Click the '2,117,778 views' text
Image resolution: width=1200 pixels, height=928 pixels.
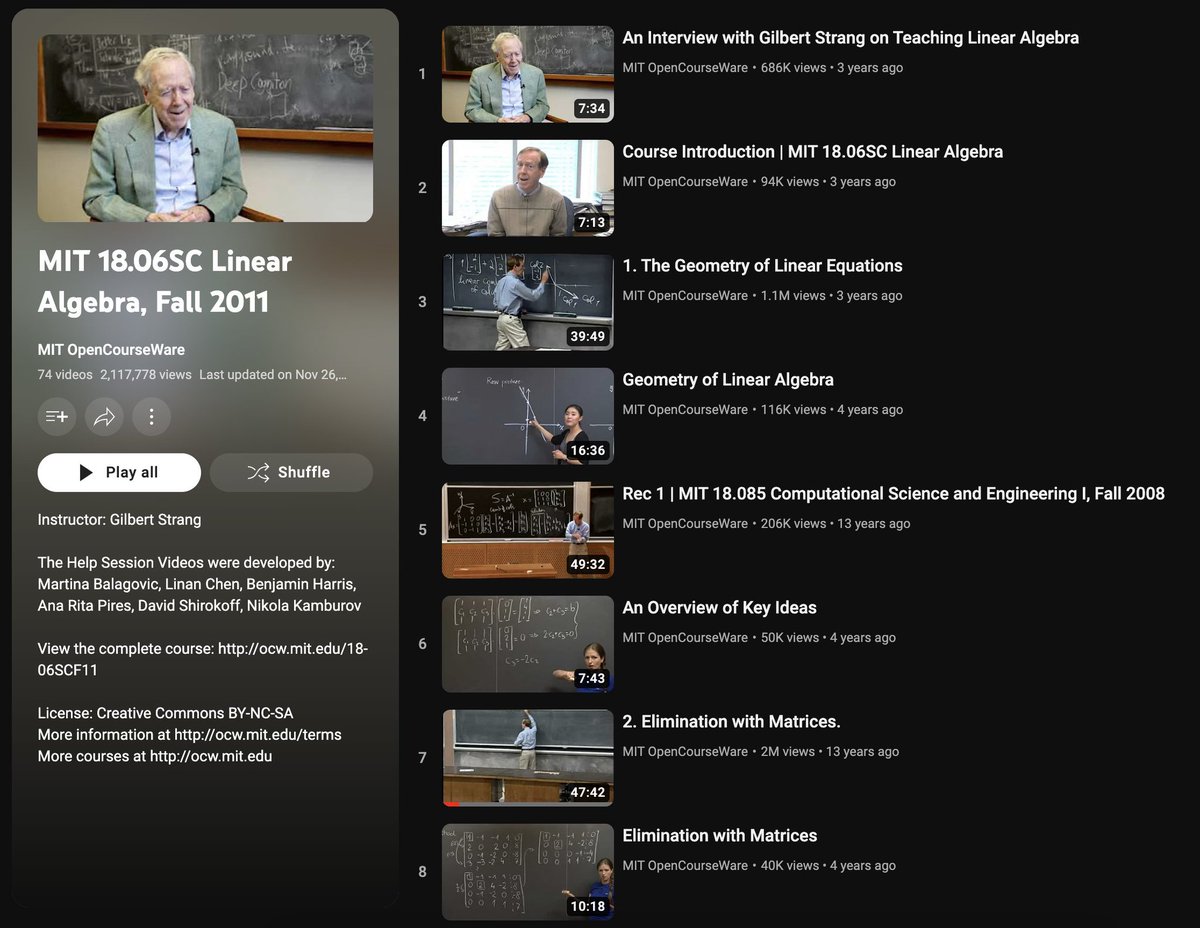pyautogui.click(x=146, y=375)
